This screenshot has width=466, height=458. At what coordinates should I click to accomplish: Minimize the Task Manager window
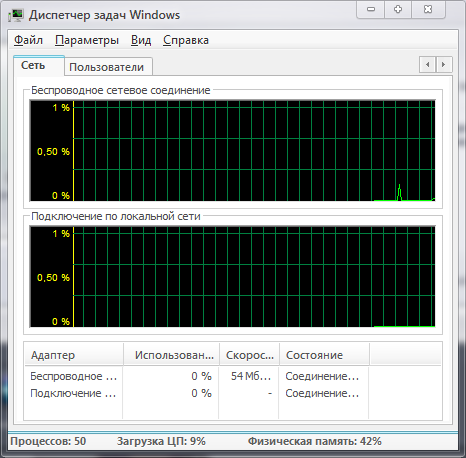tap(371, 9)
